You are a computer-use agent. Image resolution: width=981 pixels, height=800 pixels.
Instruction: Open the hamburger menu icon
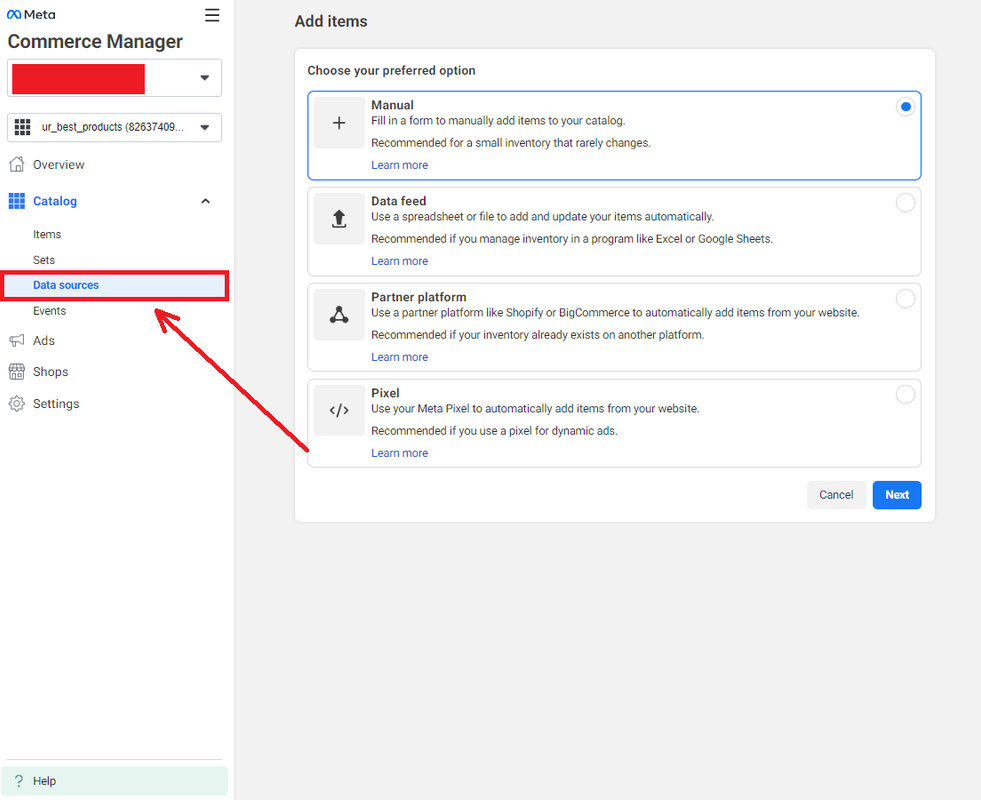[x=212, y=15]
